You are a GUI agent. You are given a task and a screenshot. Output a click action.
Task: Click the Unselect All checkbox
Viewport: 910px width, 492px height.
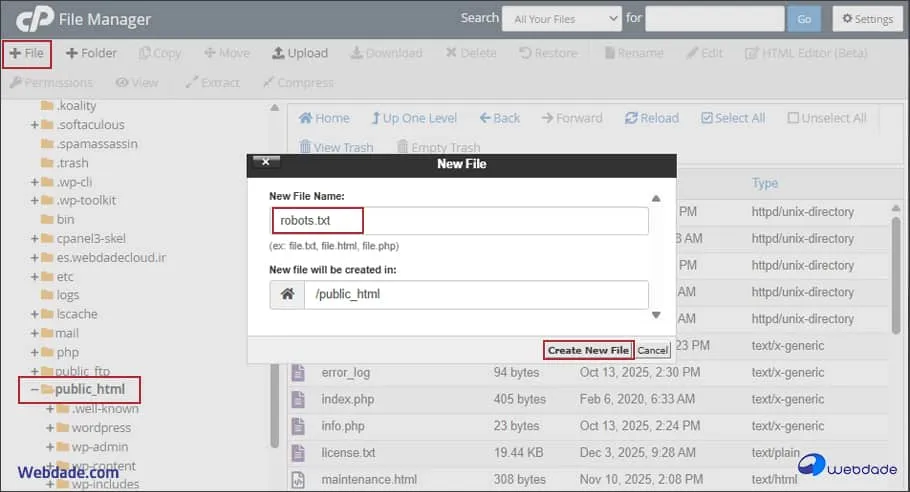pyautogui.click(x=793, y=118)
